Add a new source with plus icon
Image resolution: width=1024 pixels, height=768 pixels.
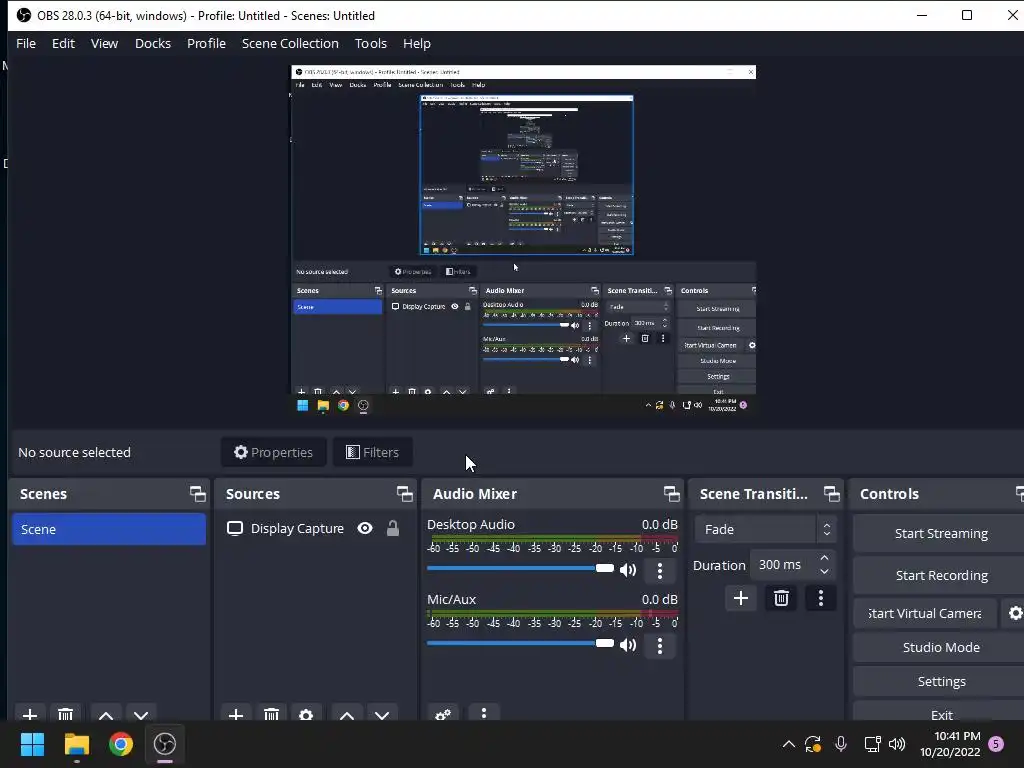coord(236,714)
